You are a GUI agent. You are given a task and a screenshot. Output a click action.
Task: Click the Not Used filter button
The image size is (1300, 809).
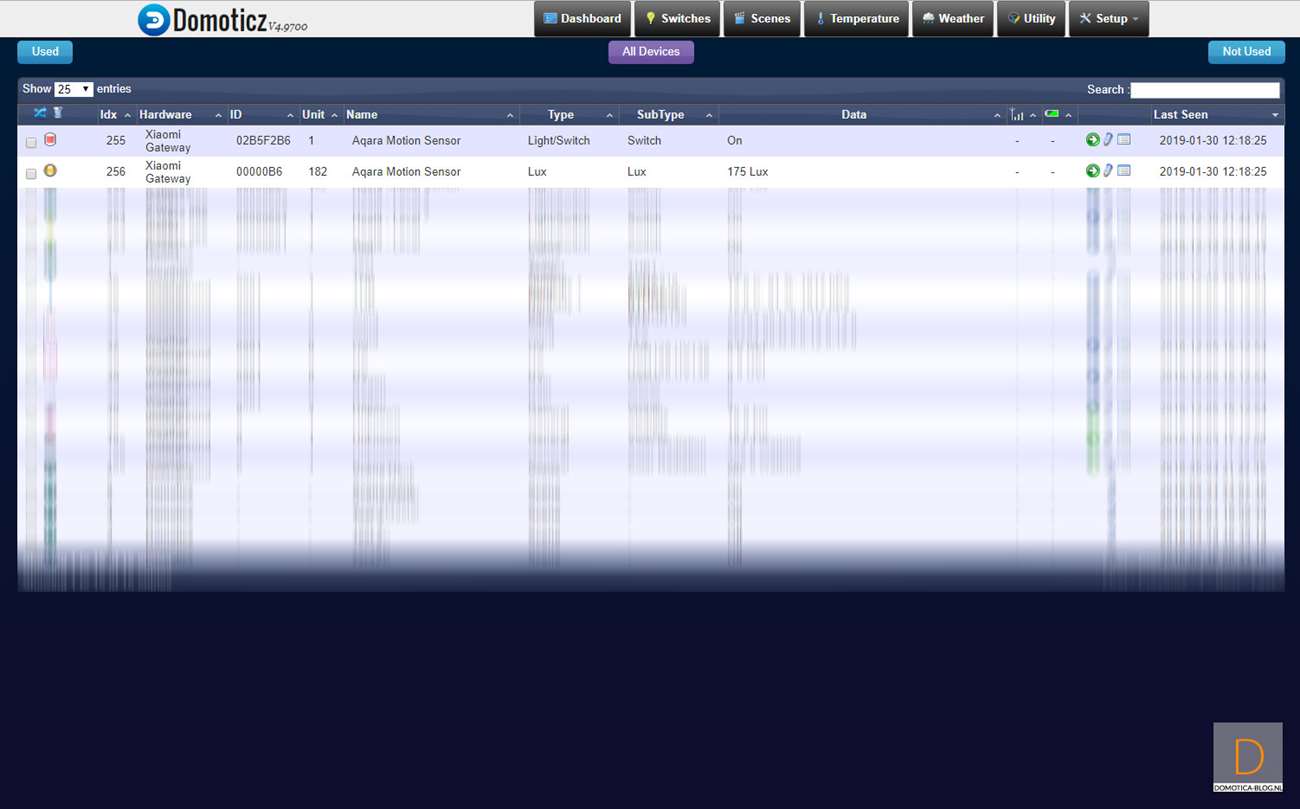coord(1246,52)
